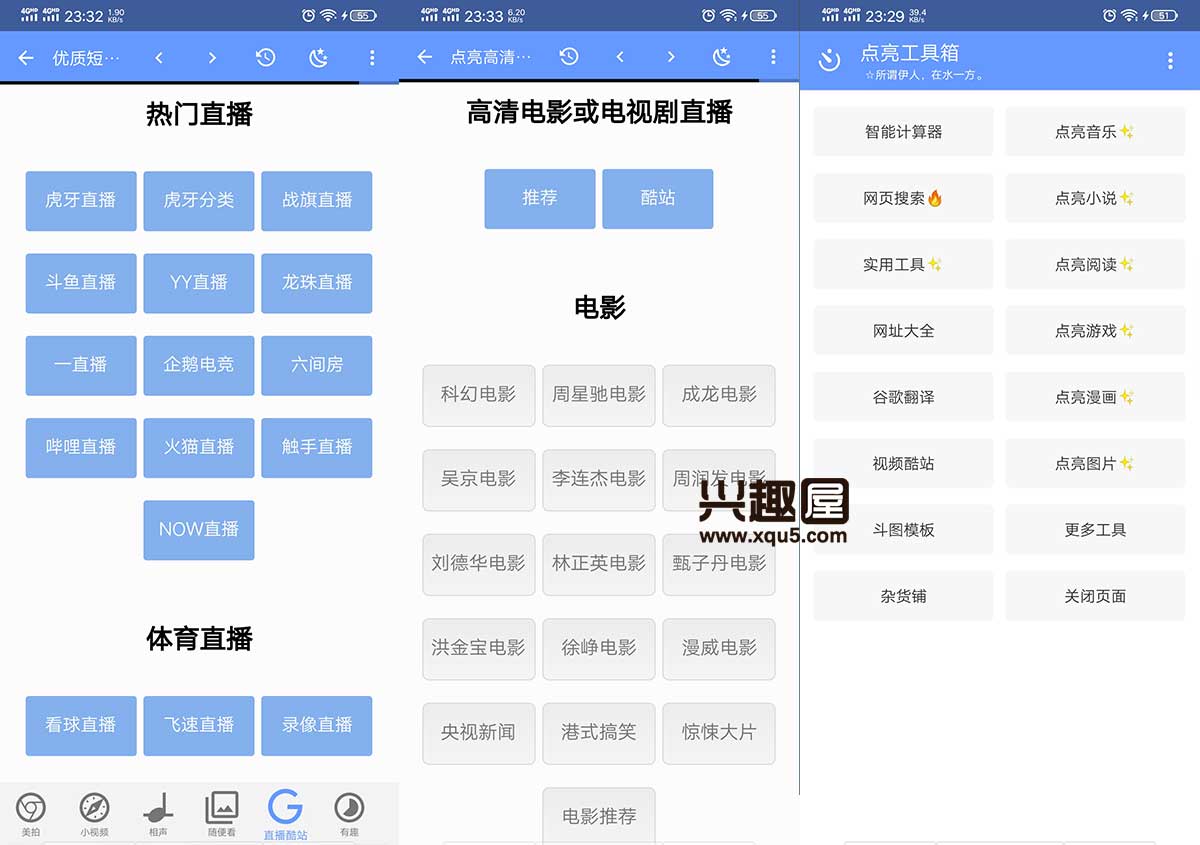
Task: Tap the 哔哩直播 button
Action: [81, 447]
